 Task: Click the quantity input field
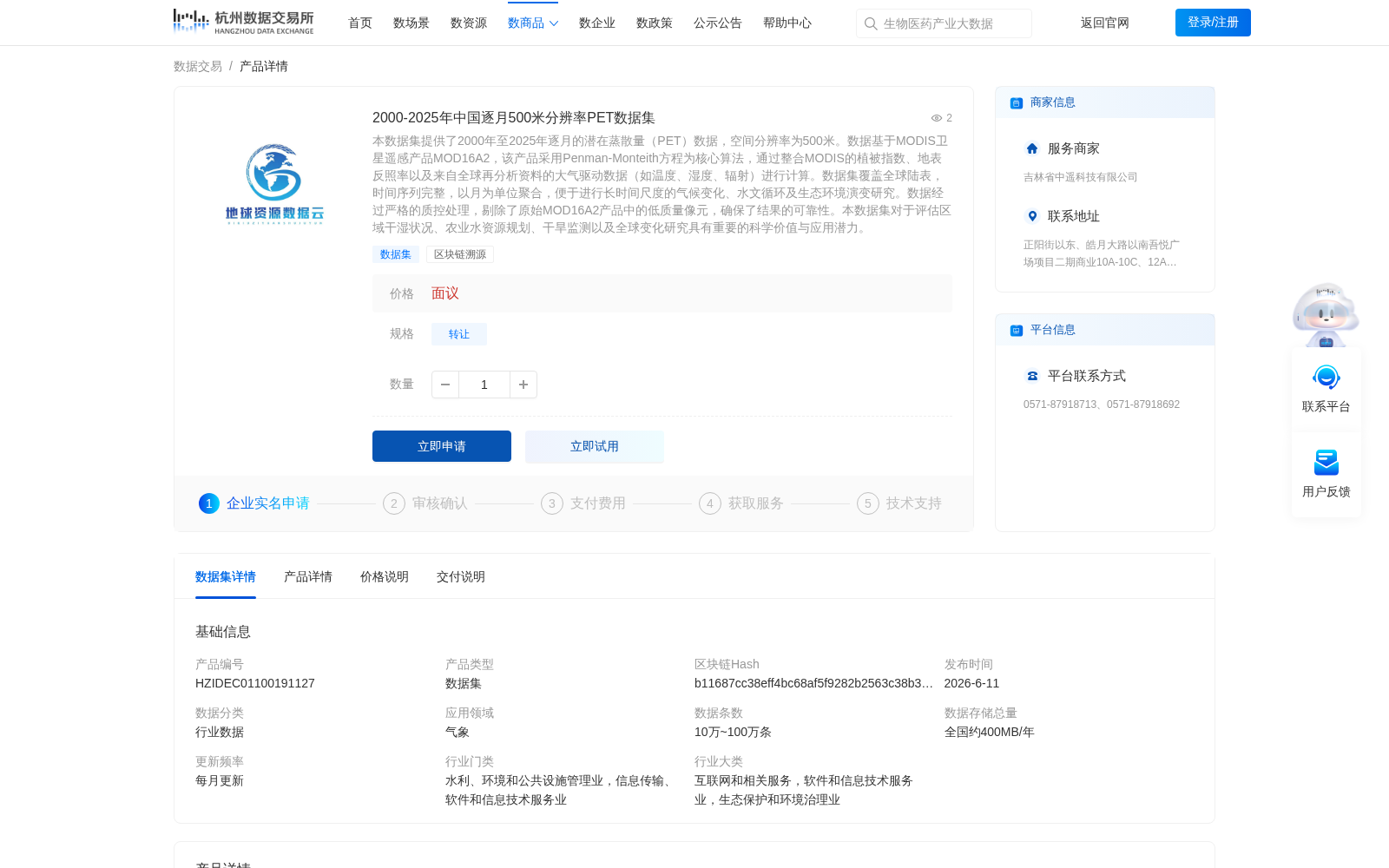click(484, 385)
